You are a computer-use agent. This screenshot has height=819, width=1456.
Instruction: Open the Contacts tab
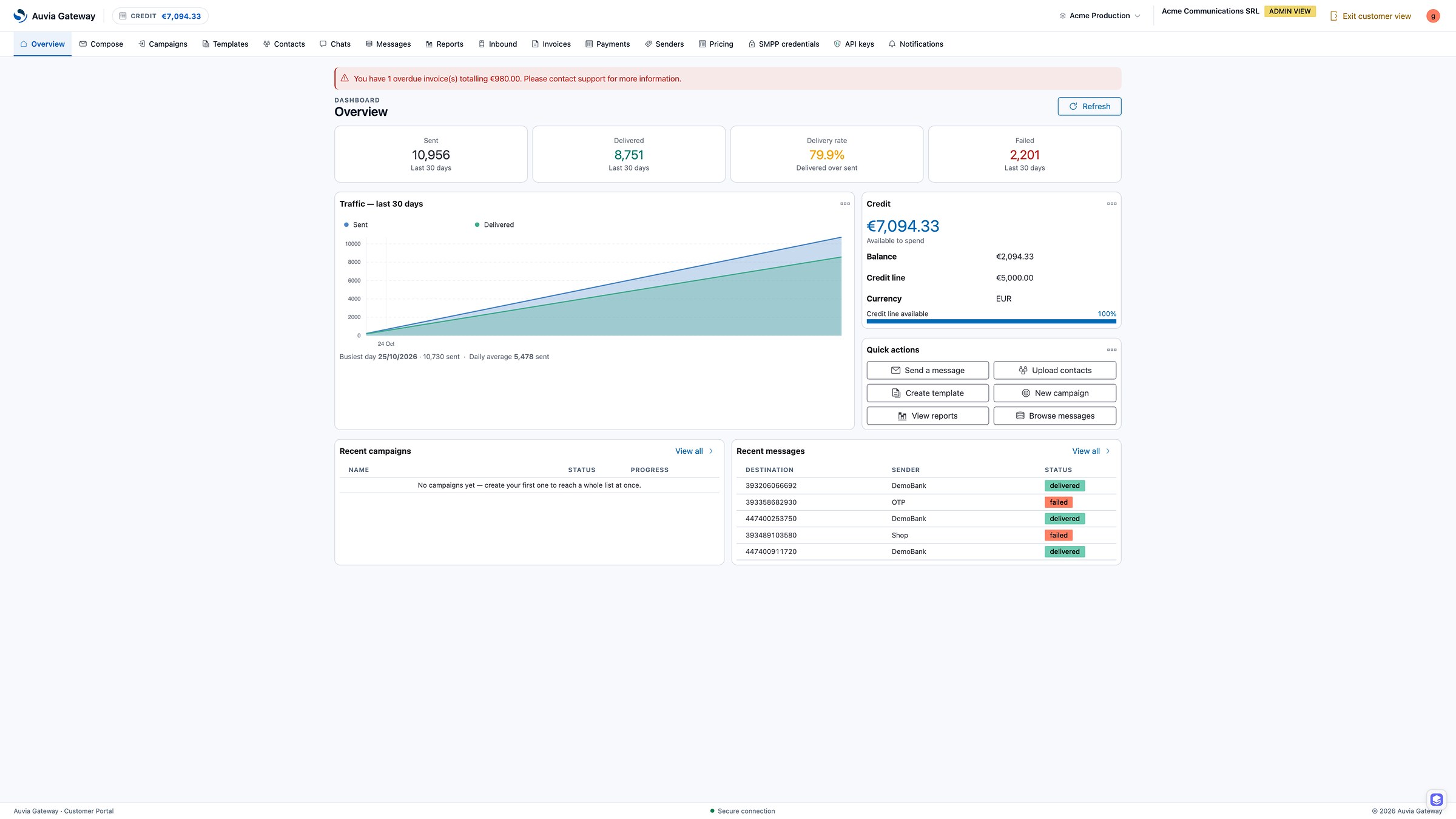(284, 44)
